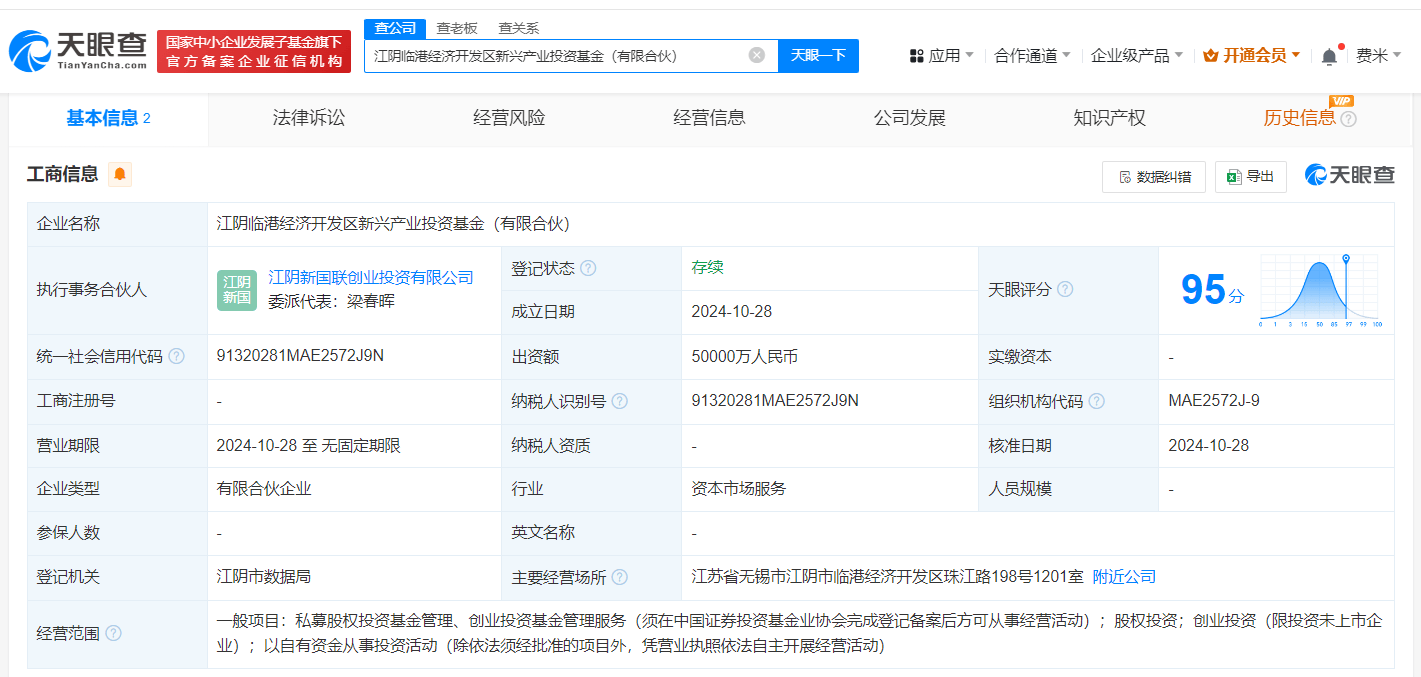Click help icon next to 经营范围
Viewport: 1421px width, 677px height.
point(113,633)
